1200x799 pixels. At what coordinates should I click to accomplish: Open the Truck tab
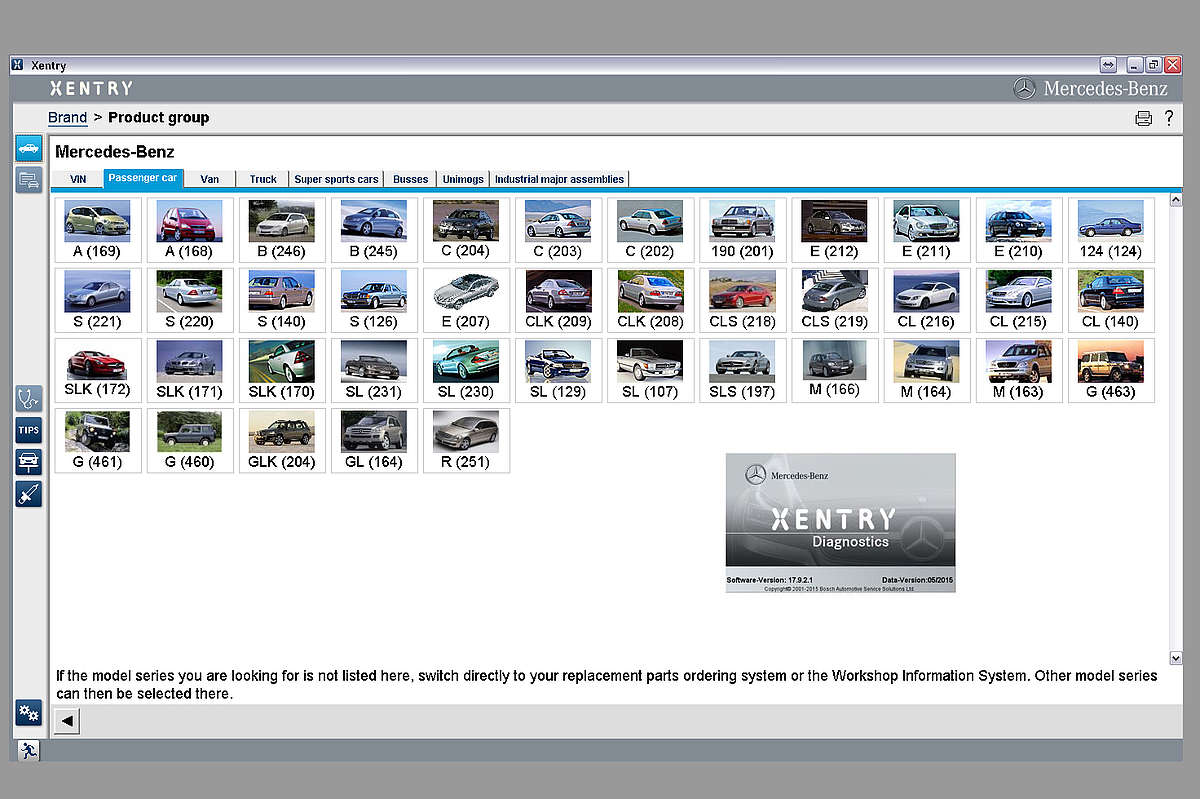point(263,179)
